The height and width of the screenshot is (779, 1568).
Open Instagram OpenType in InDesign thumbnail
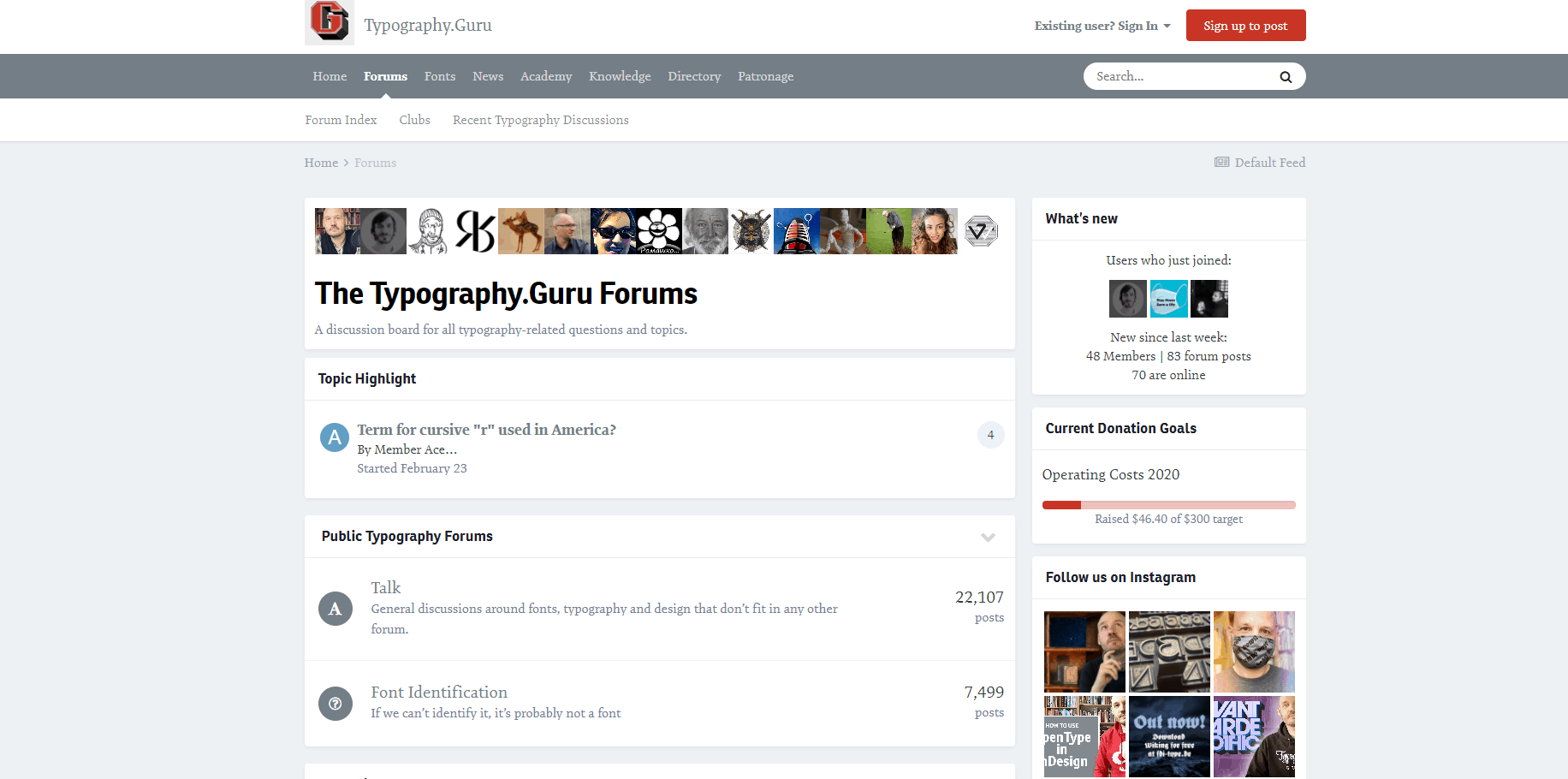pyautogui.click(x=1084, y=736)
